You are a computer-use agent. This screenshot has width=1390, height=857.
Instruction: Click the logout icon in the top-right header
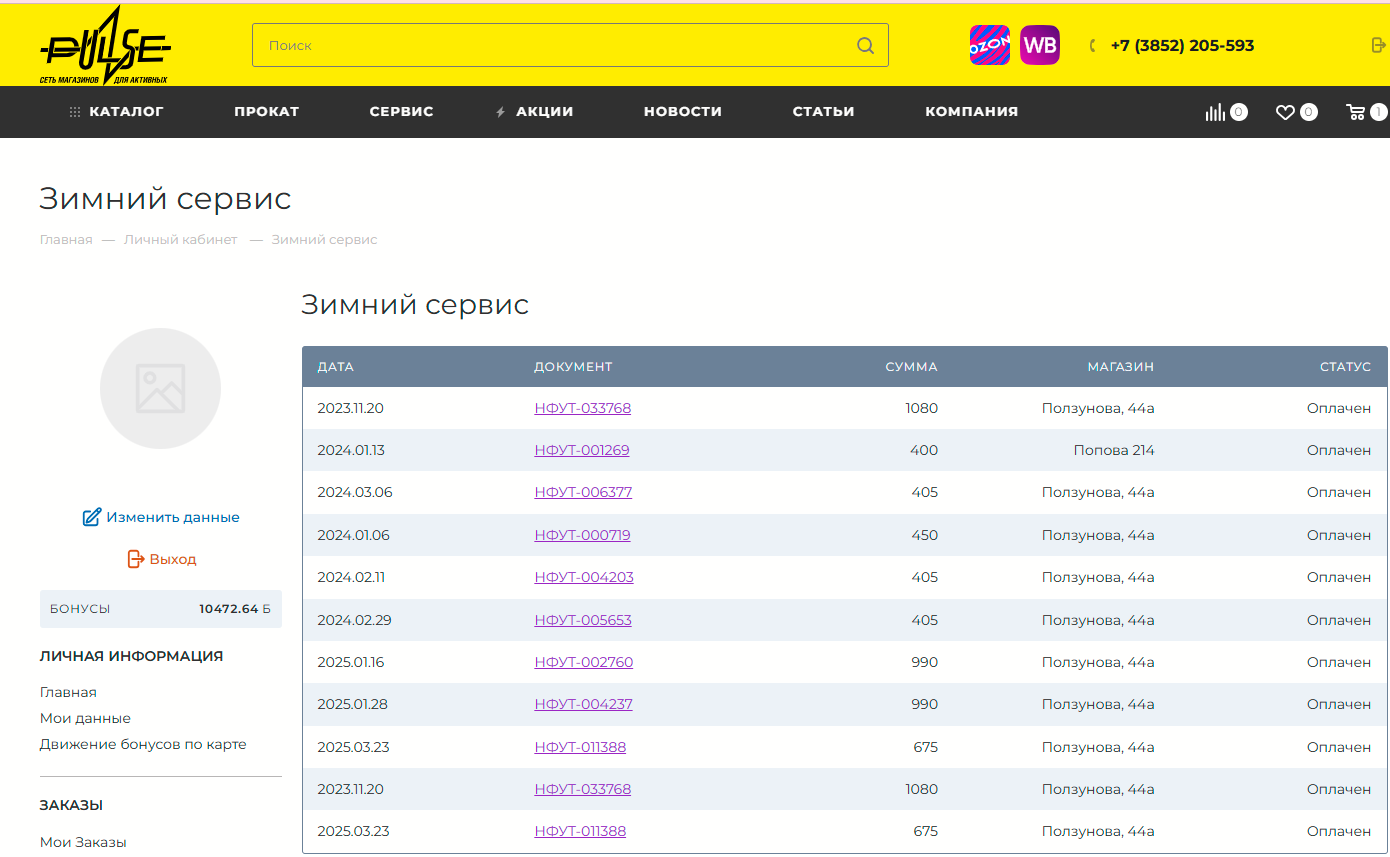pyautogui.click(x=1378, y=45)
